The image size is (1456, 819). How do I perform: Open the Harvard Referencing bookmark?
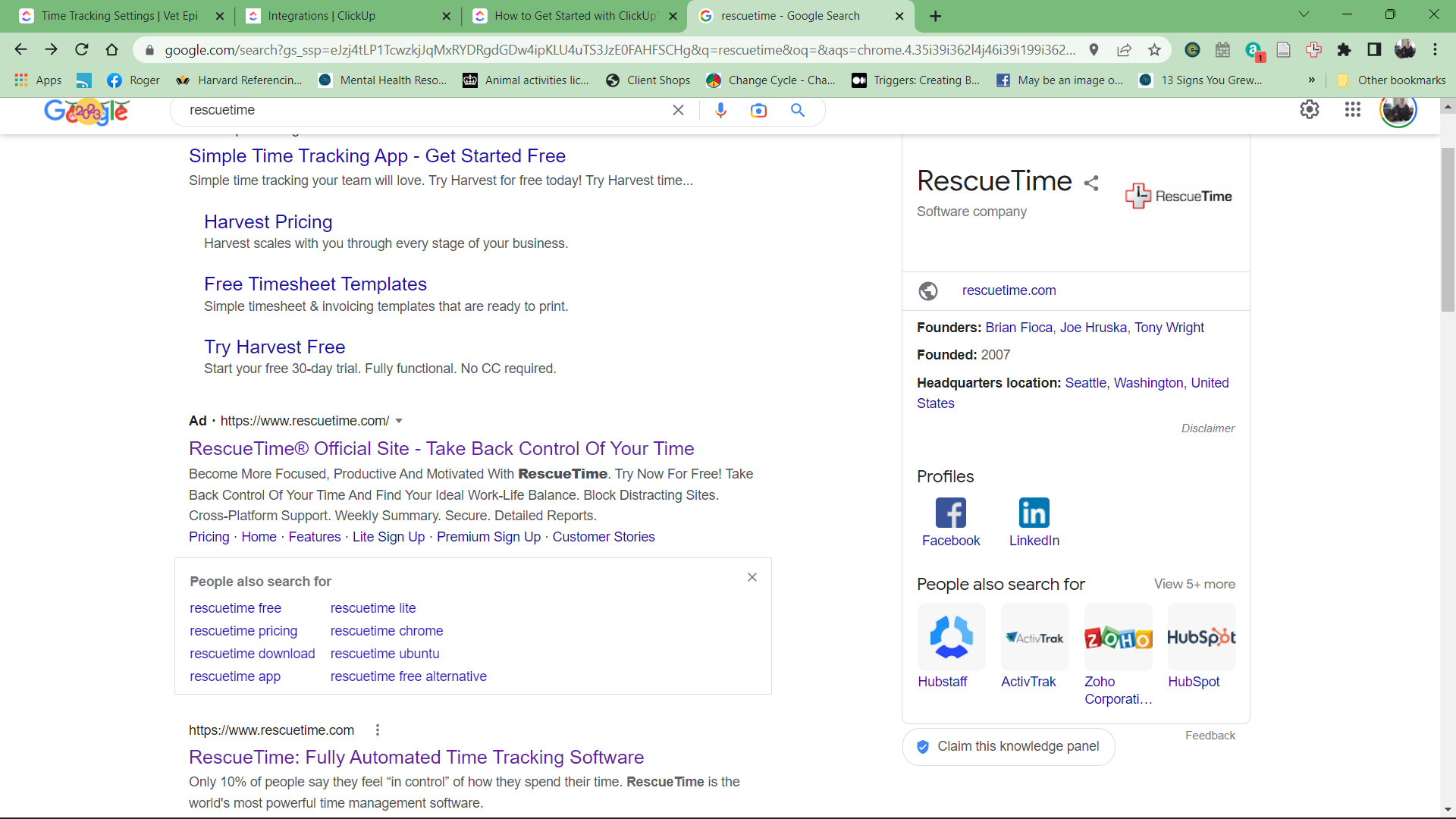click(239, 80)
